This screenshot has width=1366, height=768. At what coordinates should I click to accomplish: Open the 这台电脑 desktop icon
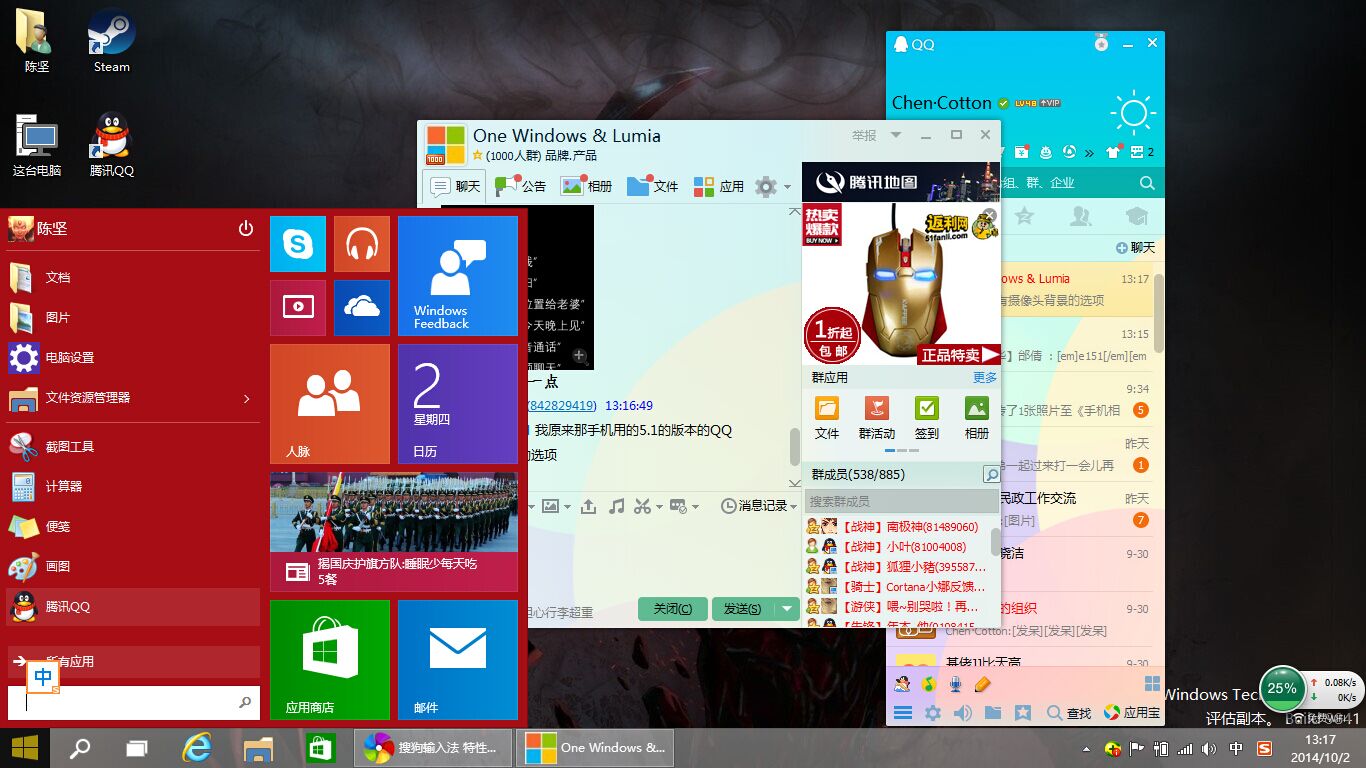click(37, 146)
